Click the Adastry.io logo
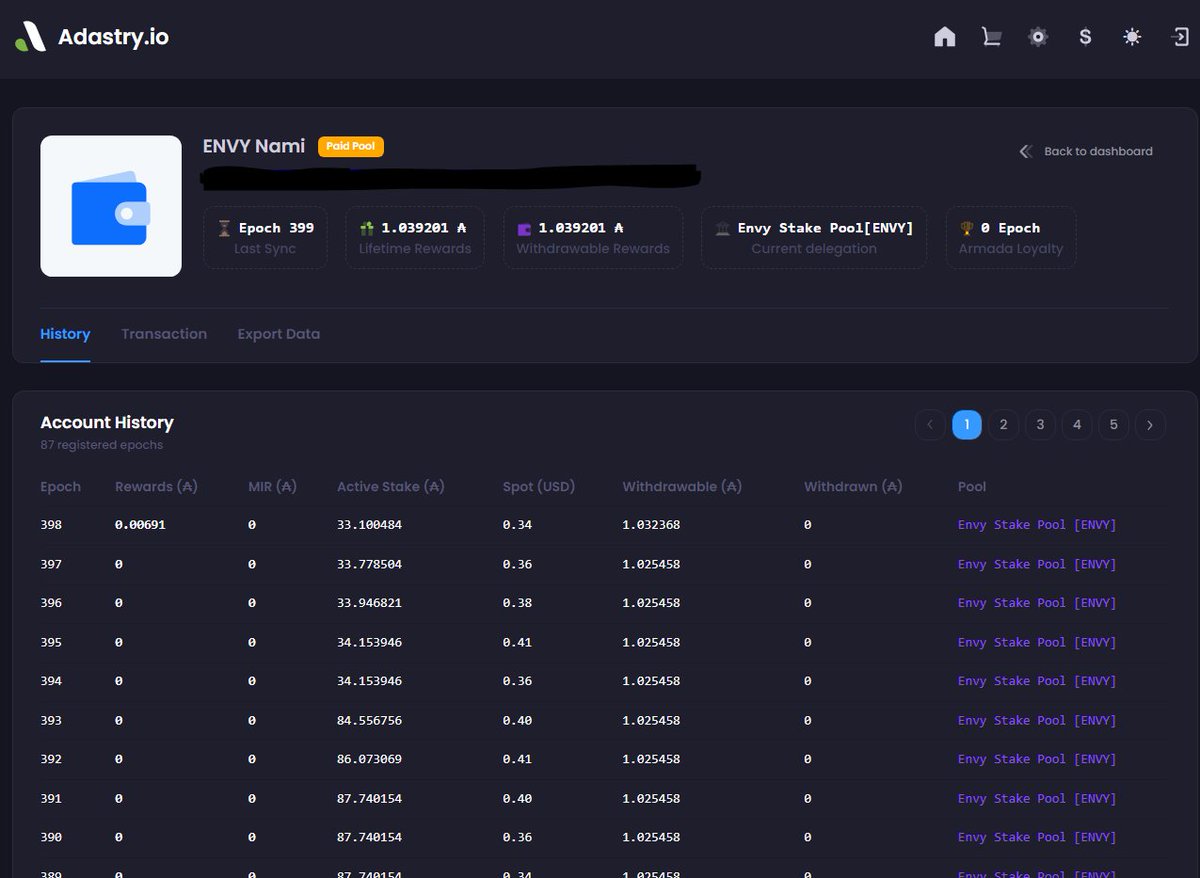The width and height of the screenshot is (1200, 878). click(92, 38)
